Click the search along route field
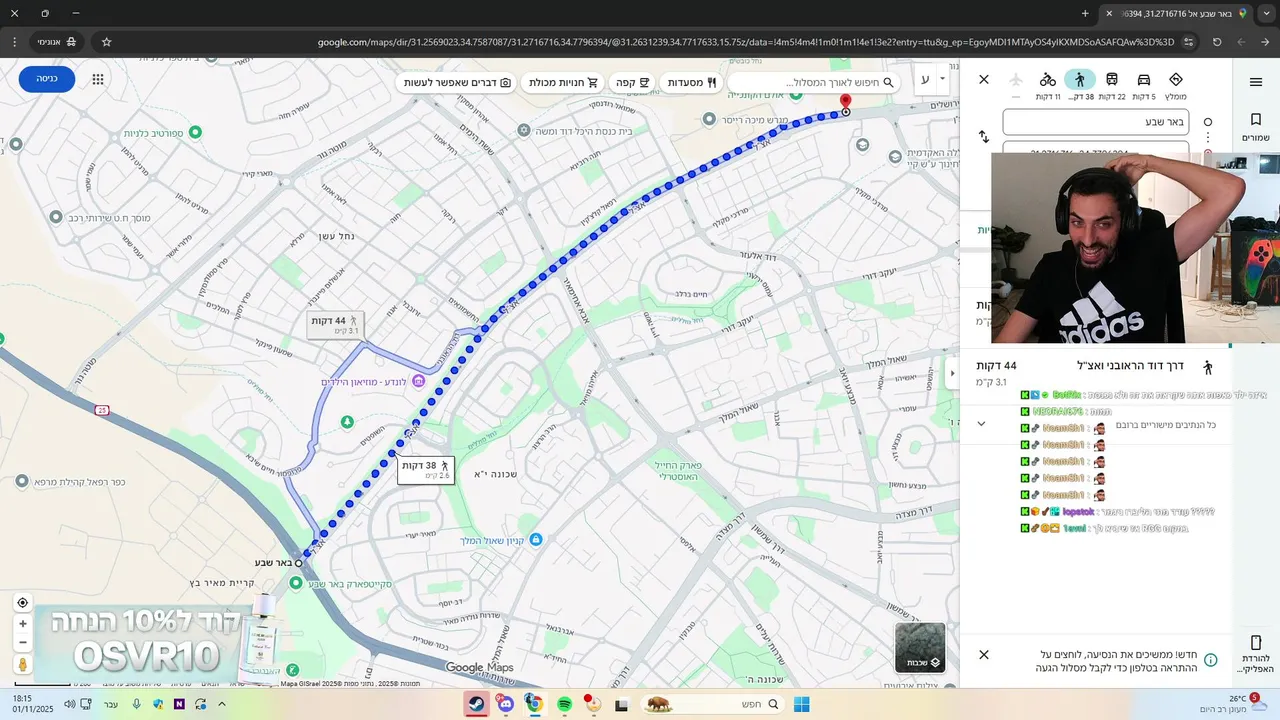 pos(812,82)
